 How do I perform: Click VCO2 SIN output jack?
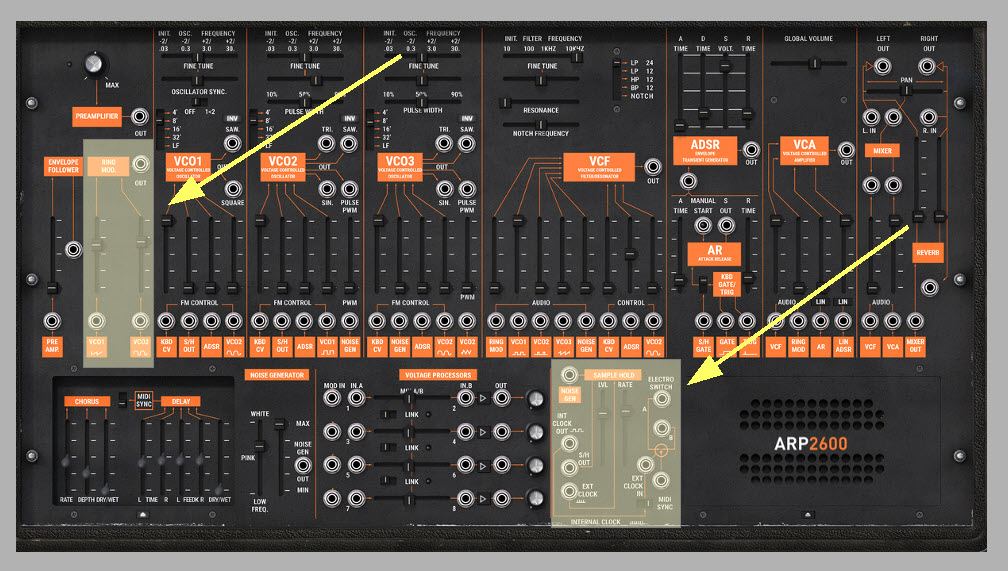[x=327, y=189]
